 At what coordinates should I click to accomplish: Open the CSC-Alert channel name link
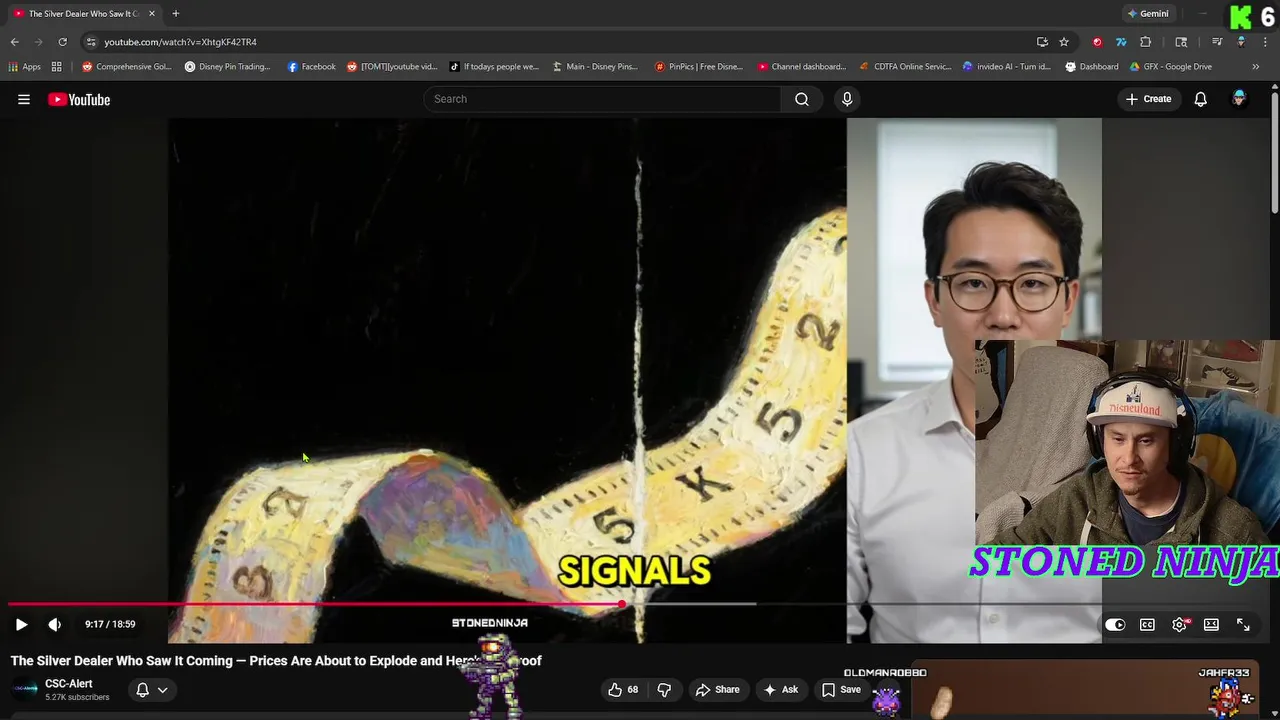[x=69, y=684]
